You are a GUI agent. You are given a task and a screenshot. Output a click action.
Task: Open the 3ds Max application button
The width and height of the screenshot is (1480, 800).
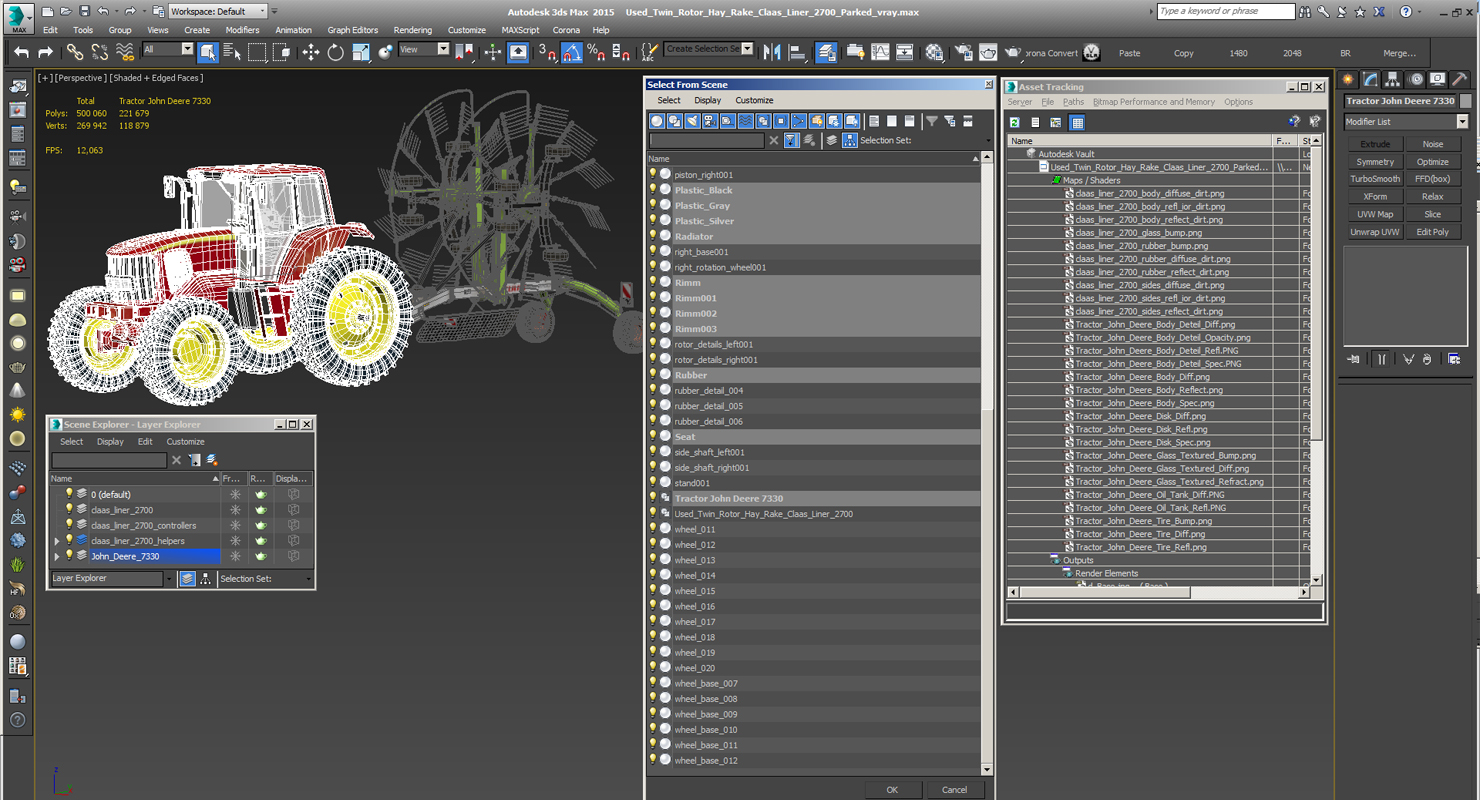pos(18,17)
